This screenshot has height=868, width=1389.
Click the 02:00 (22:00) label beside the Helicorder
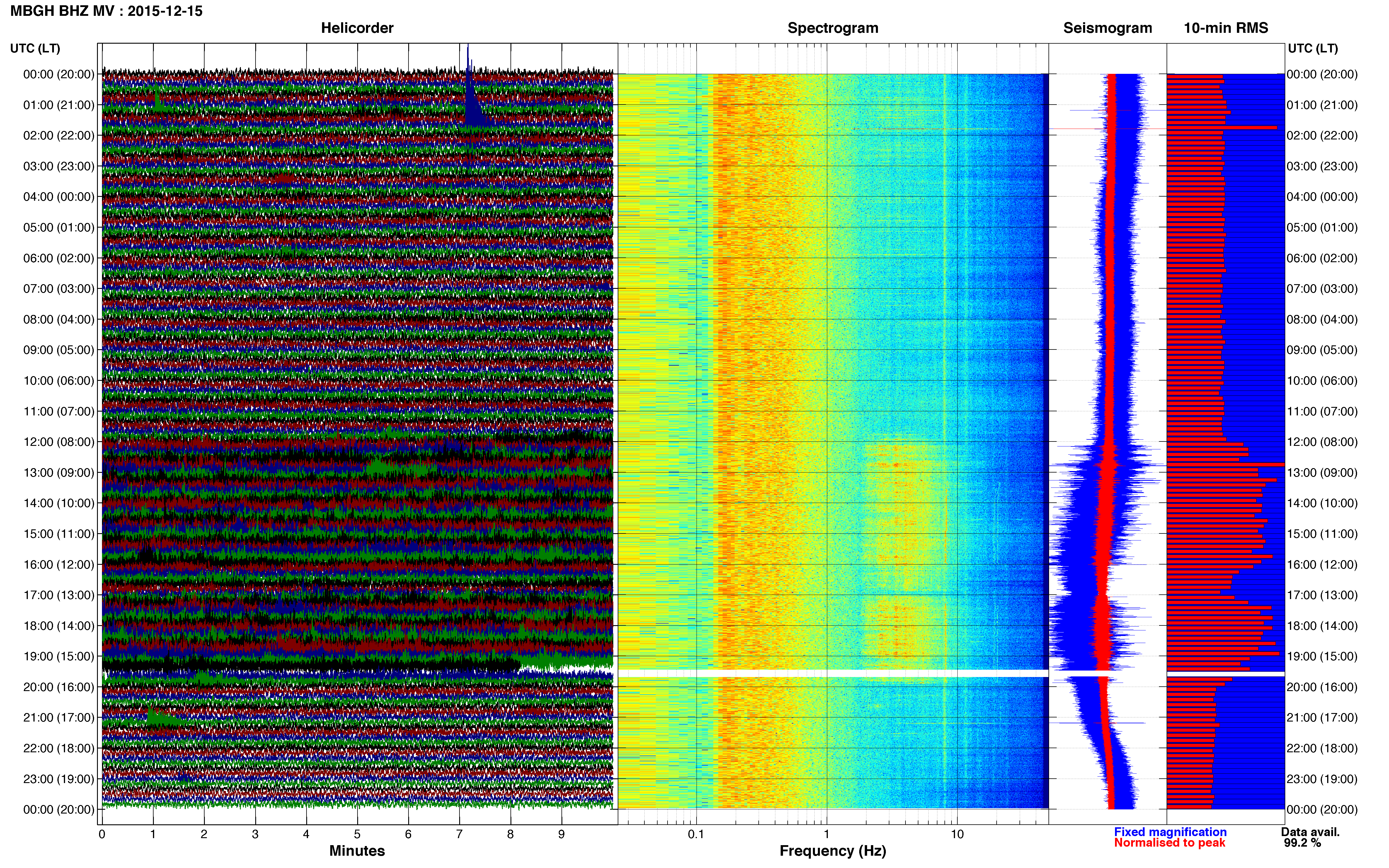tap(59, 135)
